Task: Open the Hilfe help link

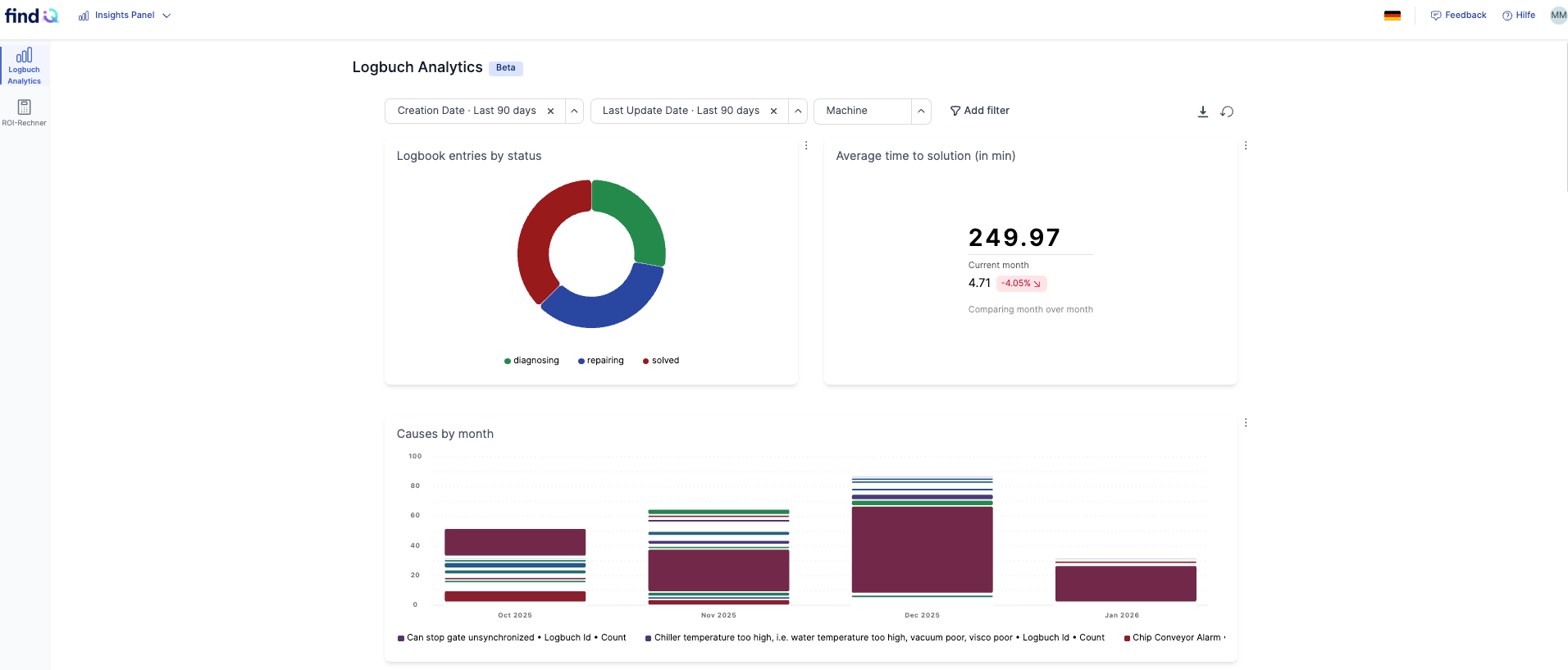Action: (1519, 16)
